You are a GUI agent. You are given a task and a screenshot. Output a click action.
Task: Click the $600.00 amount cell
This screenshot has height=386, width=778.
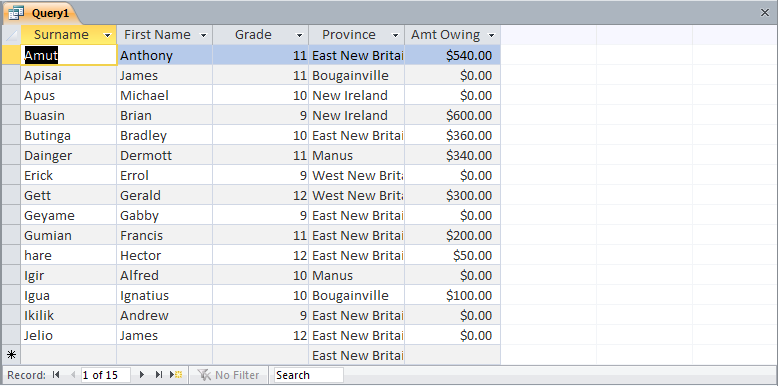(453, 115)
